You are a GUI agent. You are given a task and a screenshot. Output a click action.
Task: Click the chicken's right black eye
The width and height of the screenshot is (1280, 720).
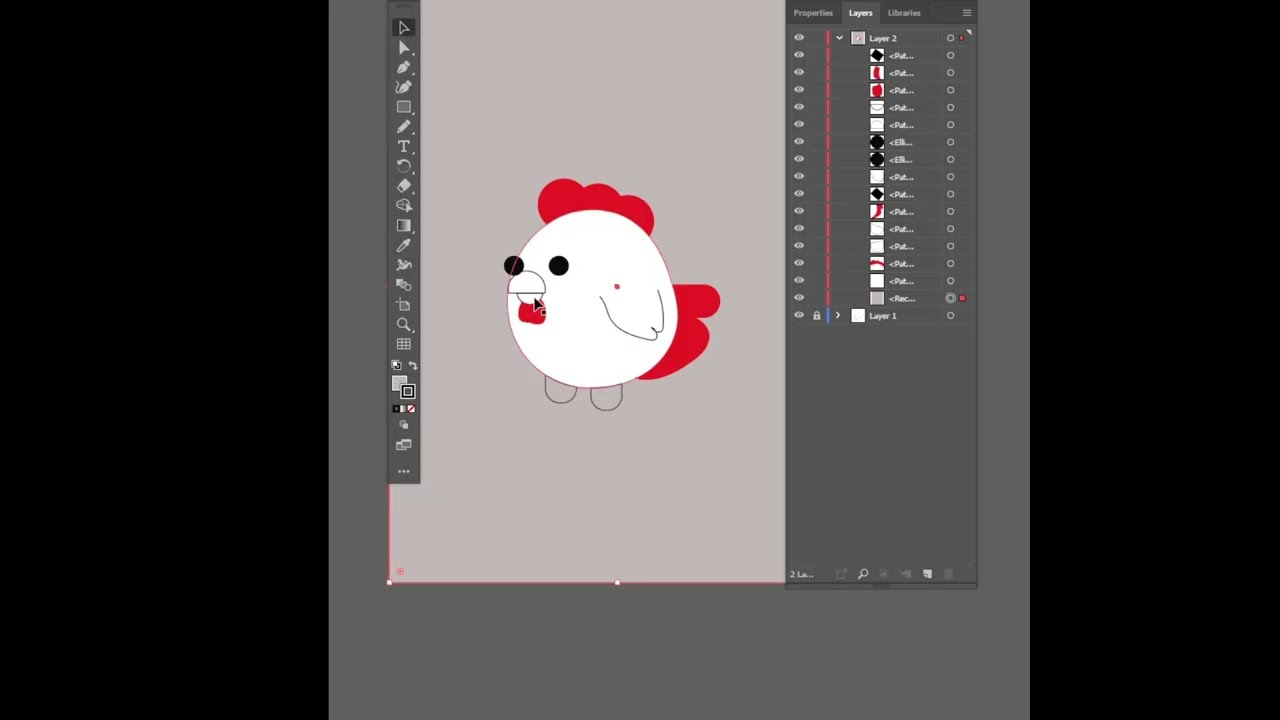559,265
